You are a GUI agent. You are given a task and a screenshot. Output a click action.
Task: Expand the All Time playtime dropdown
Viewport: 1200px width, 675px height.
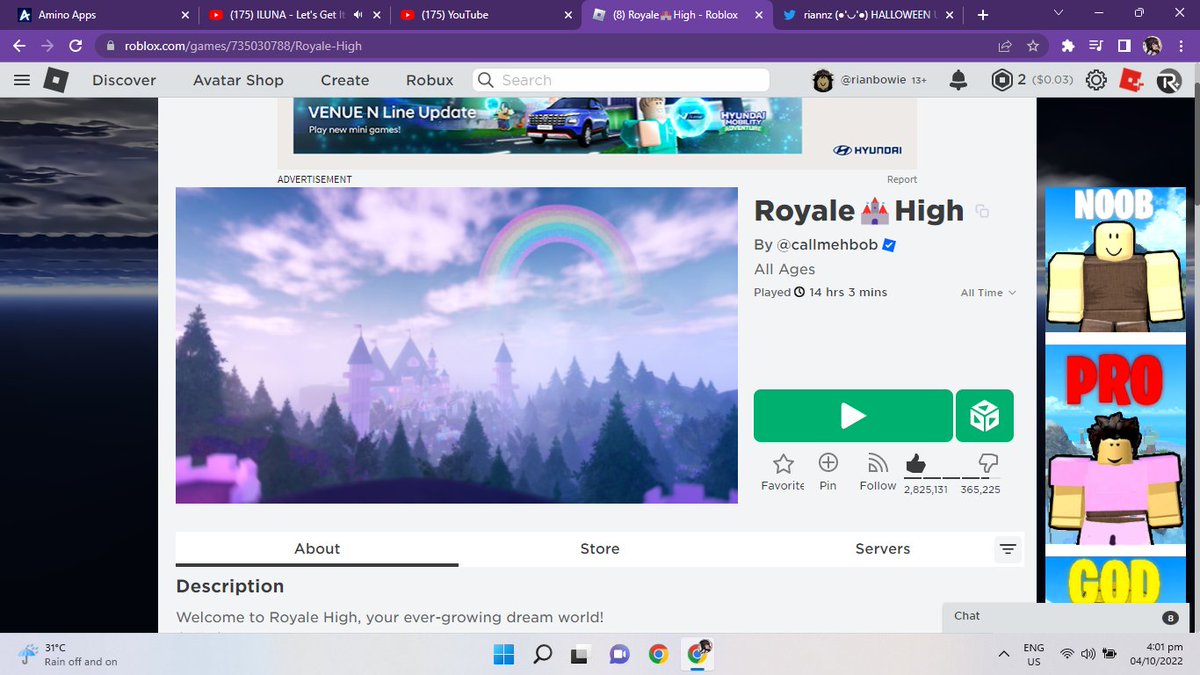pos(988,293)
